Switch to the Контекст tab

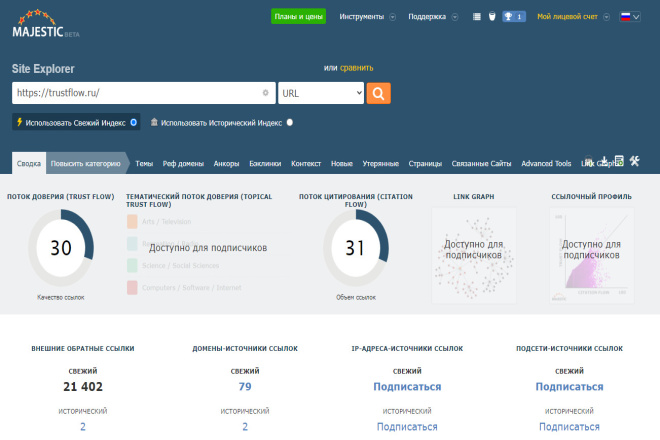point(306,163)
